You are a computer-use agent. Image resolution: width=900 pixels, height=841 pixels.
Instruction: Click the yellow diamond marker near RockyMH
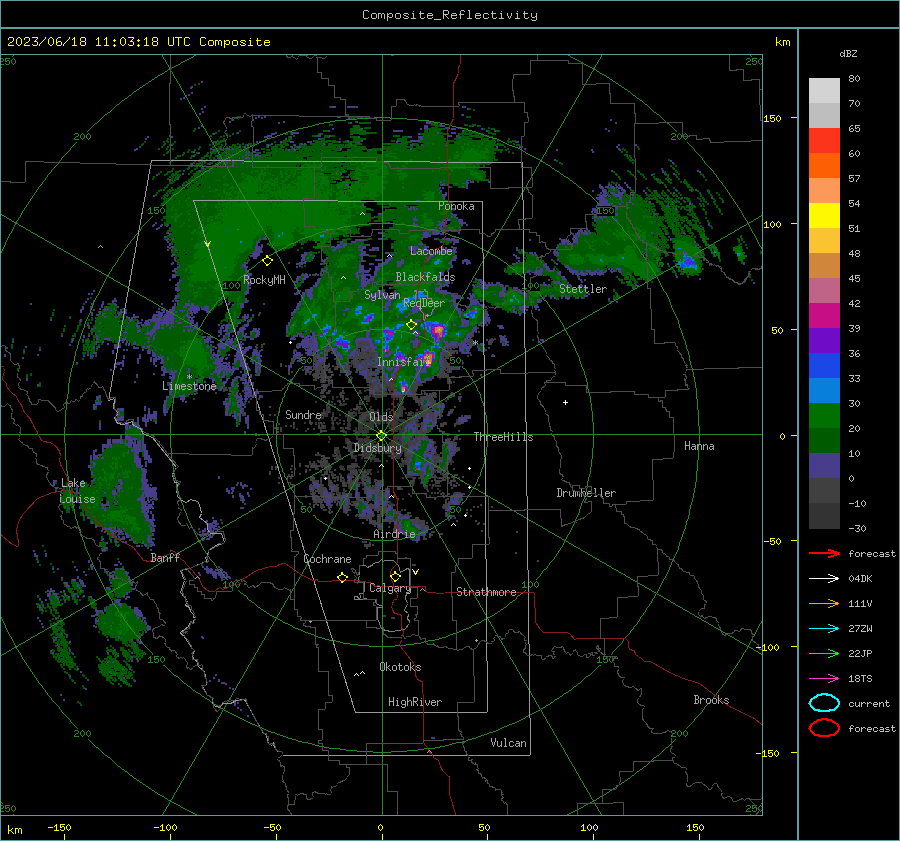267,261
